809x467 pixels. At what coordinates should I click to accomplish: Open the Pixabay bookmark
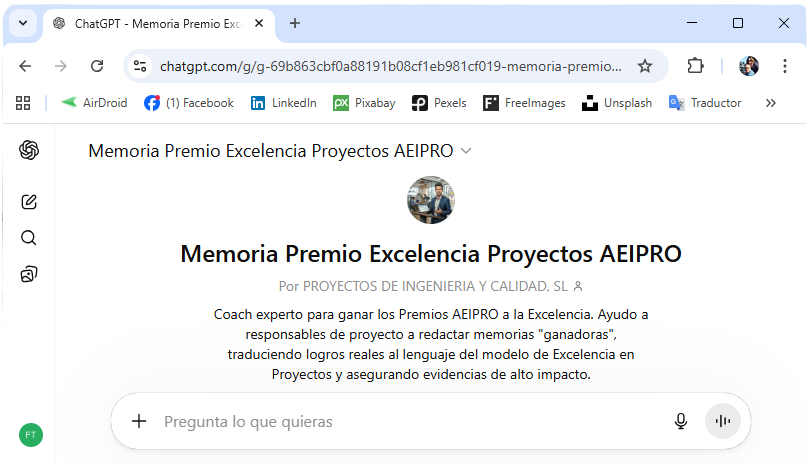364,103
